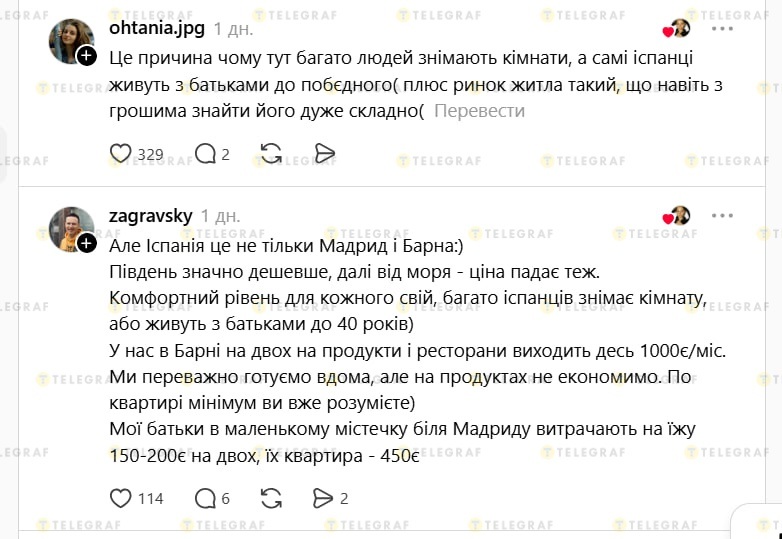The width and height of the screenshot is (782, 539).
Task: Open the ohtania.jpg profile via username
Action: (x=156, y=28)
